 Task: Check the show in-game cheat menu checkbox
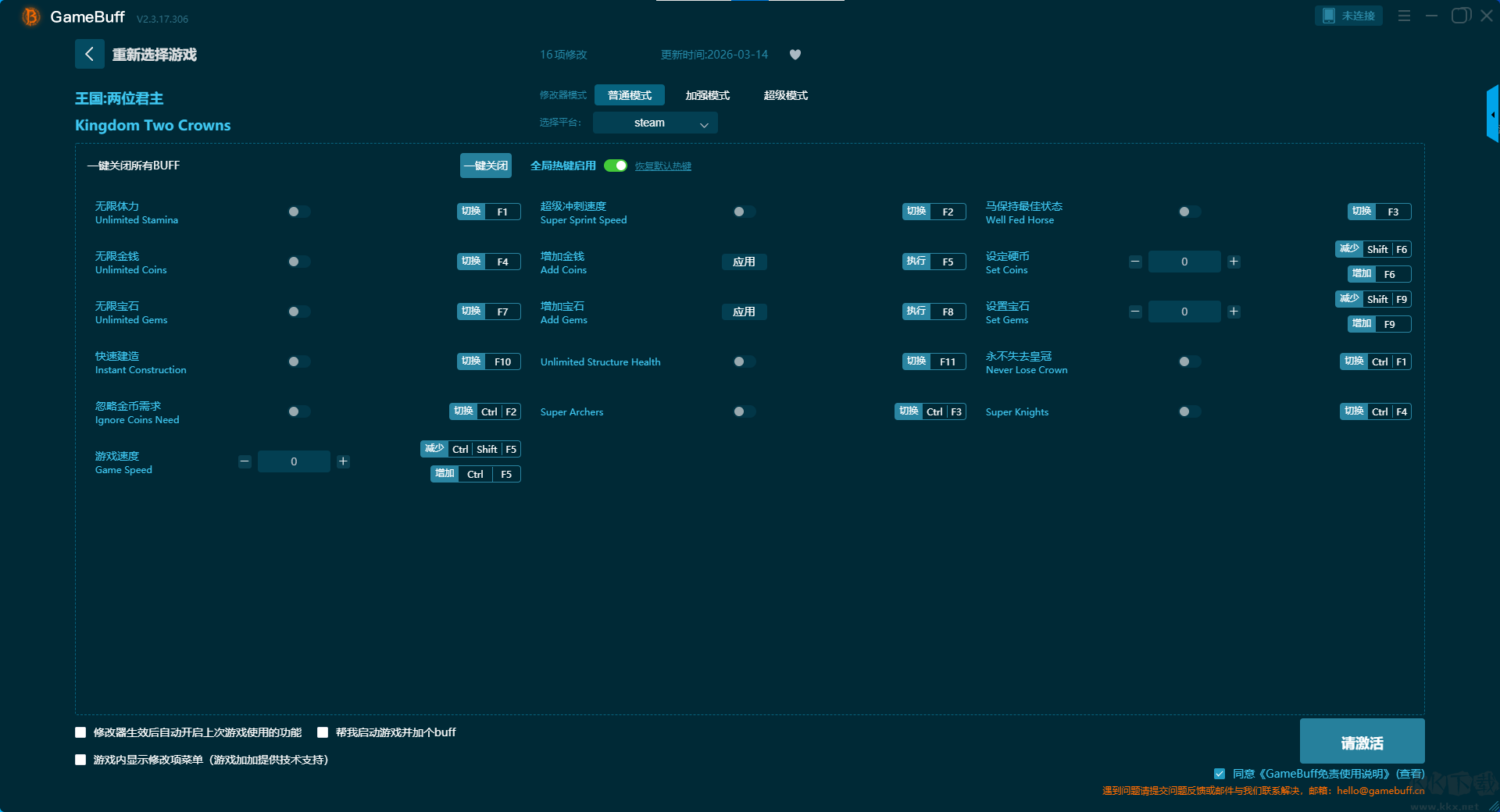[80, 760]
